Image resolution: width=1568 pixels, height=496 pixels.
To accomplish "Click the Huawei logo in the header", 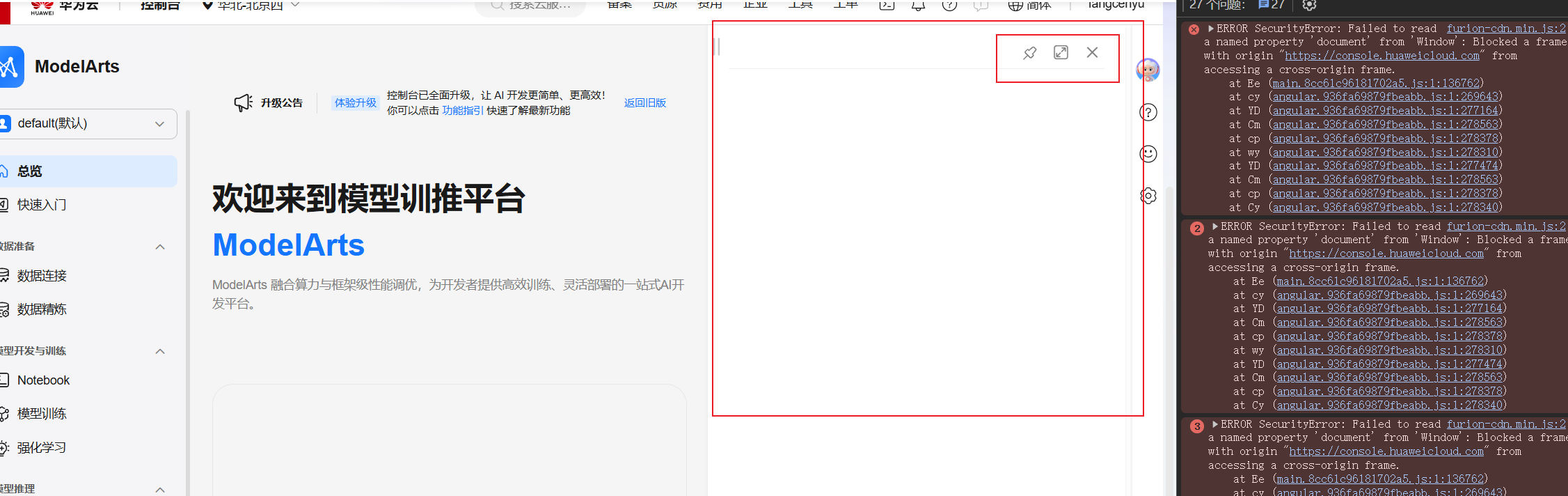I will (42, 7).
